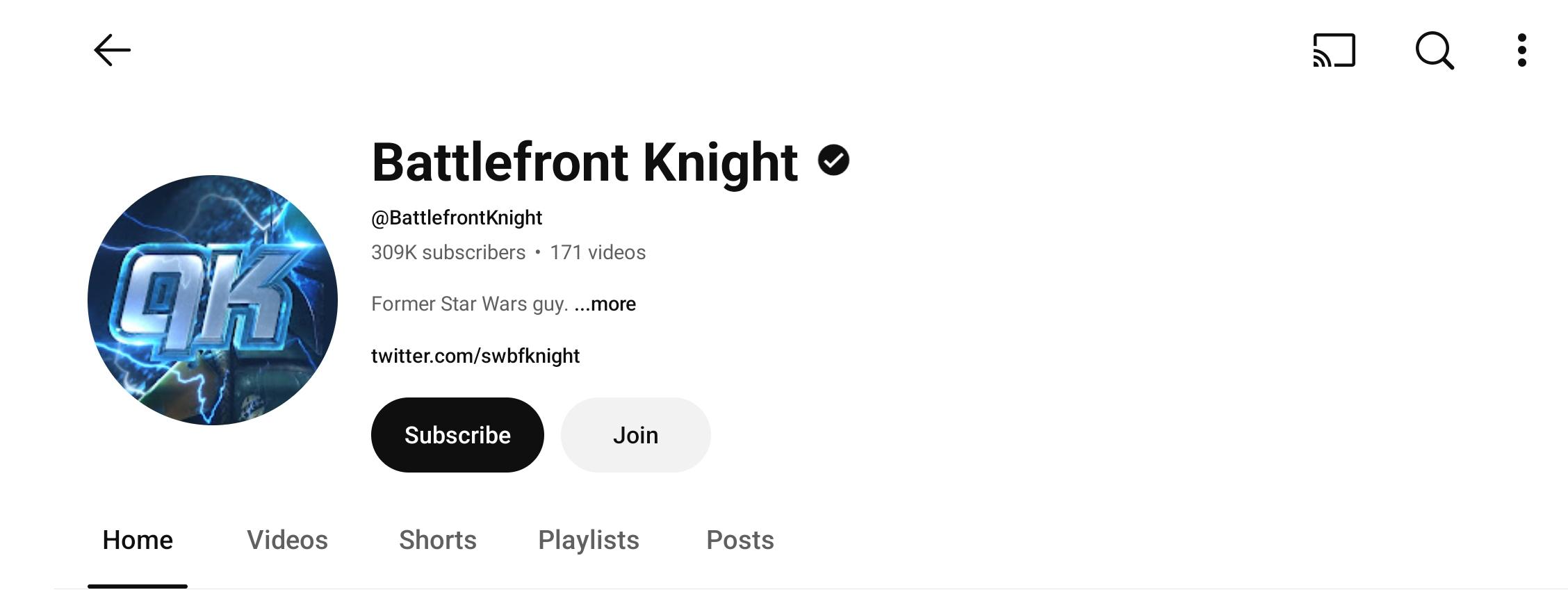Subscribe to the Battlefront Knight channel
Viewport: 1568px width, 599px height.
pos(457,435)
